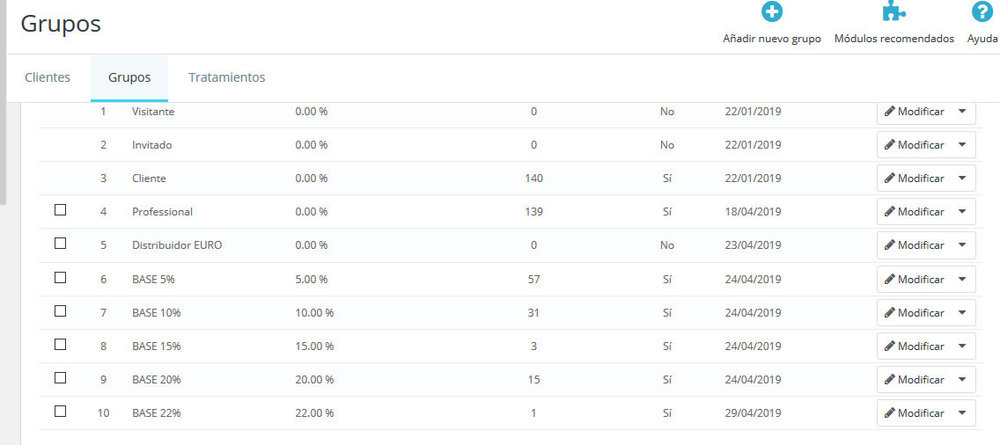
Task: Open the Tratamientos tab
Action: (227, 78)
